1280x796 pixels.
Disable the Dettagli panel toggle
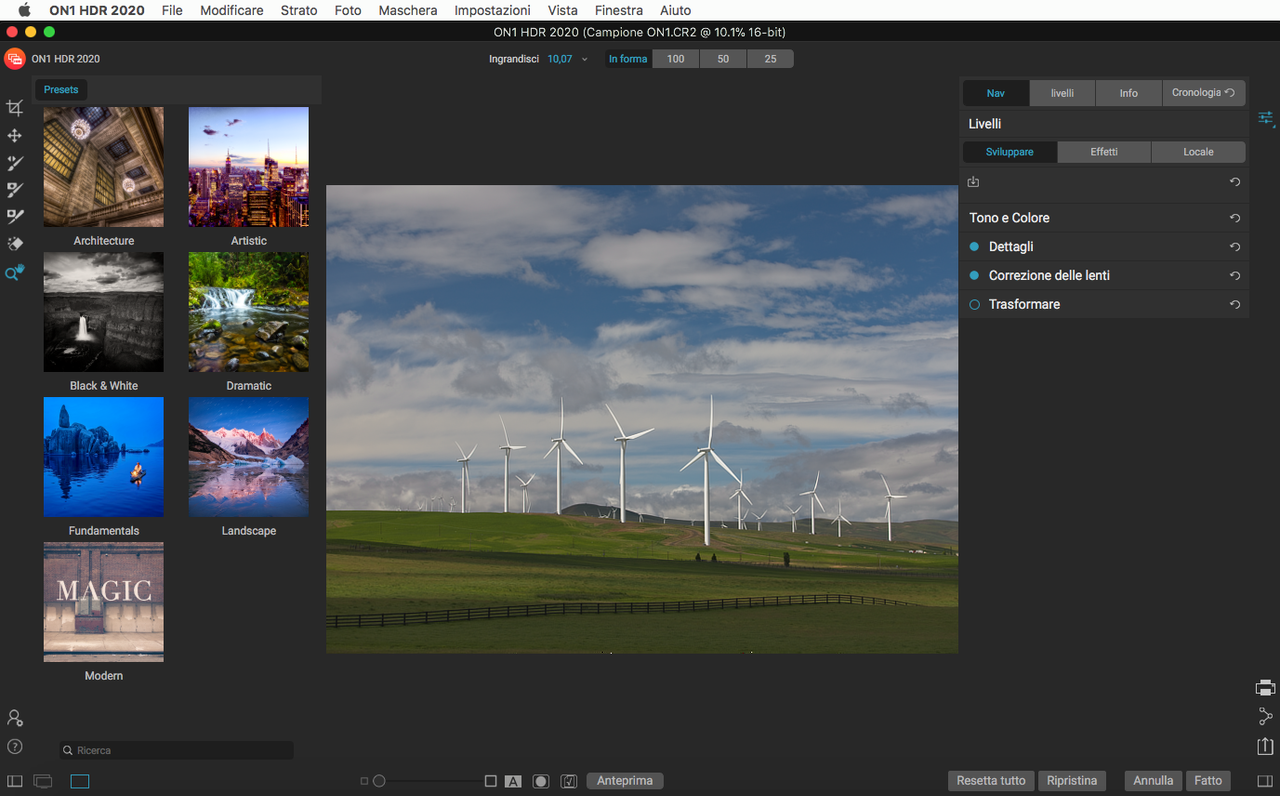(x=975, y=247)
